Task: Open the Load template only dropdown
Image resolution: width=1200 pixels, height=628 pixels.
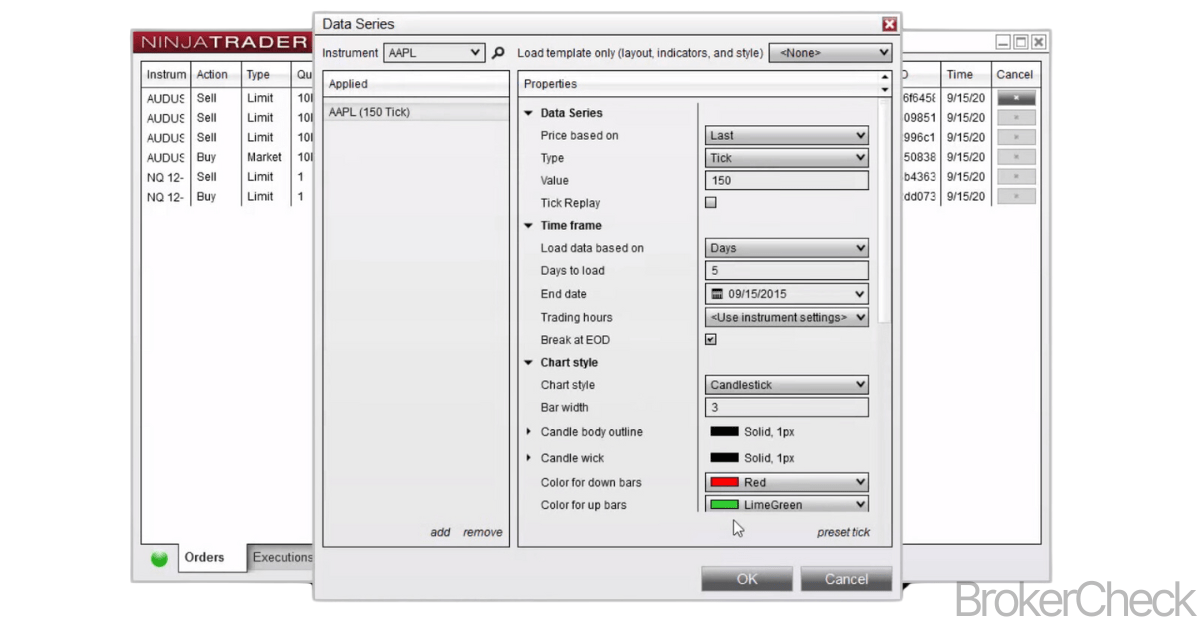Action: click(x=830, y=53)
